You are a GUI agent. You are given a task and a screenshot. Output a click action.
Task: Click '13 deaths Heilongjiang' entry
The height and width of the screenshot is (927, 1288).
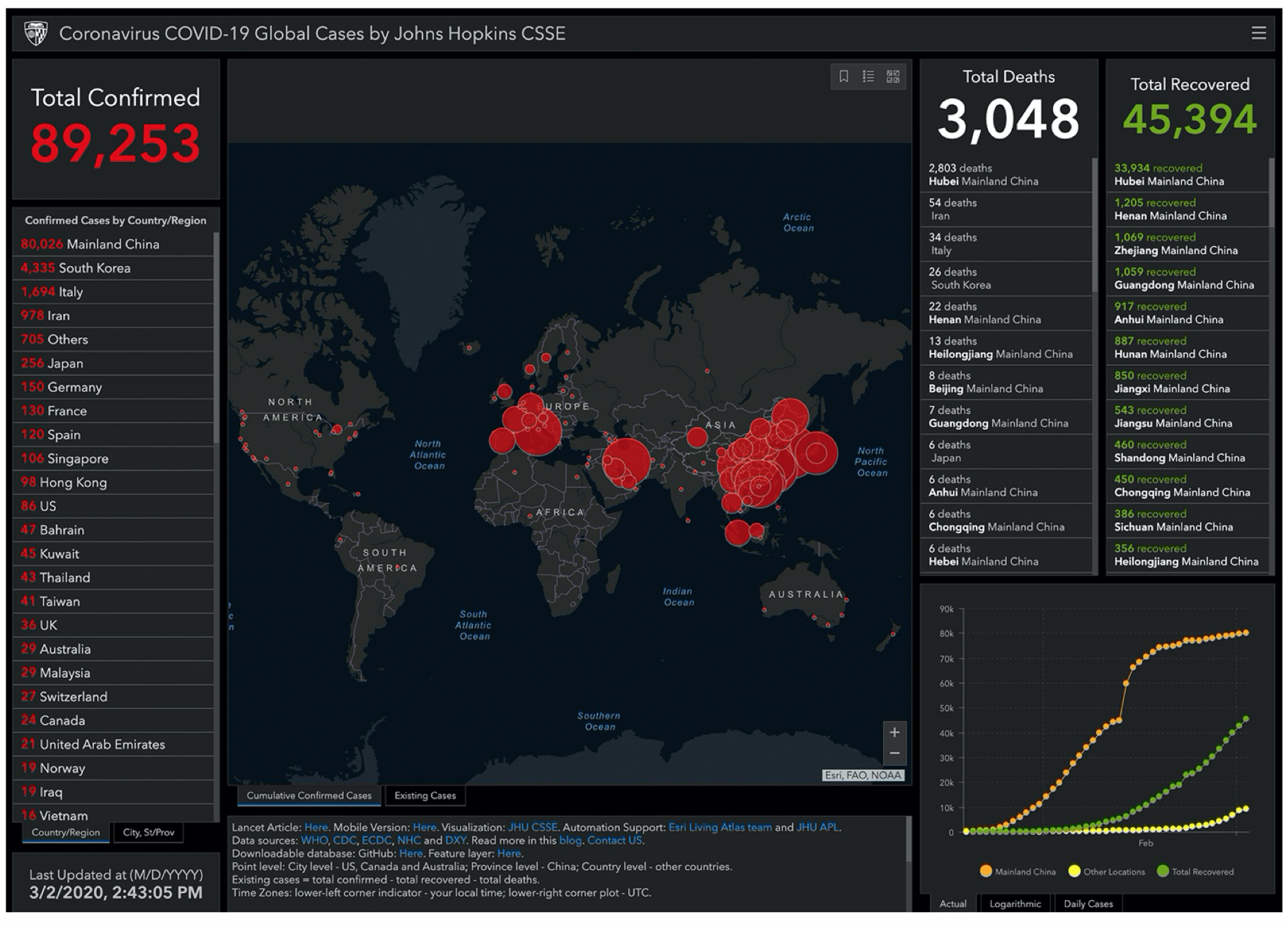(x=1006, y=347)
